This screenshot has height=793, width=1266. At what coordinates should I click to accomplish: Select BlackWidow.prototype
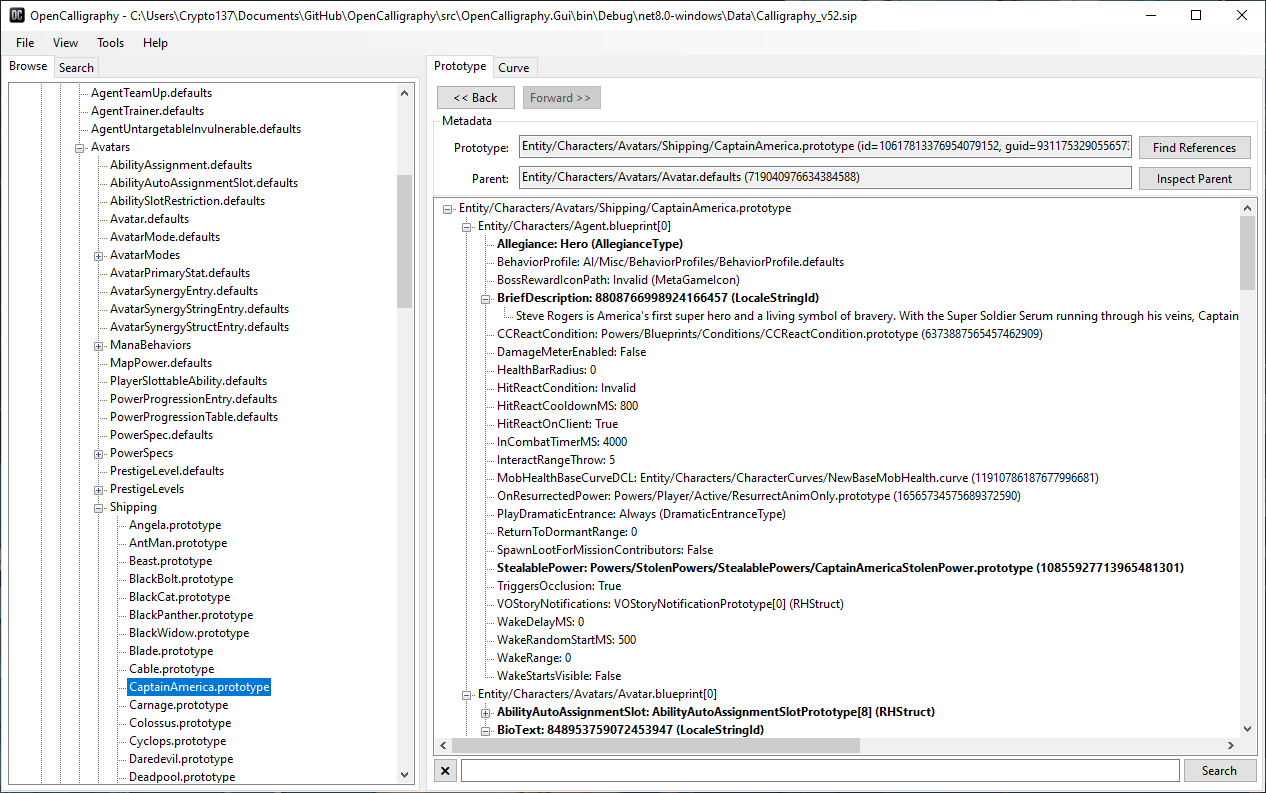tap(189, 633)
